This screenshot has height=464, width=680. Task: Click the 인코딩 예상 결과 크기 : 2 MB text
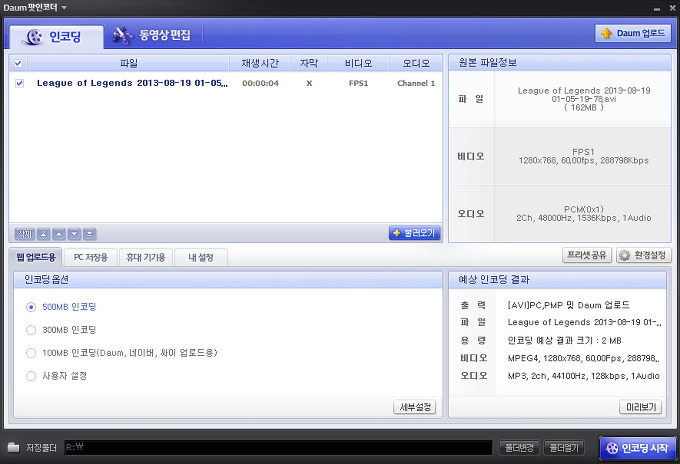565,340
